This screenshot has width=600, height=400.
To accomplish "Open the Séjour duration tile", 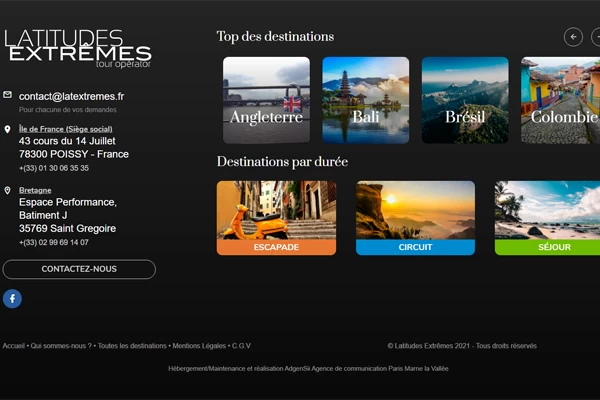I will tap(548, 218).
